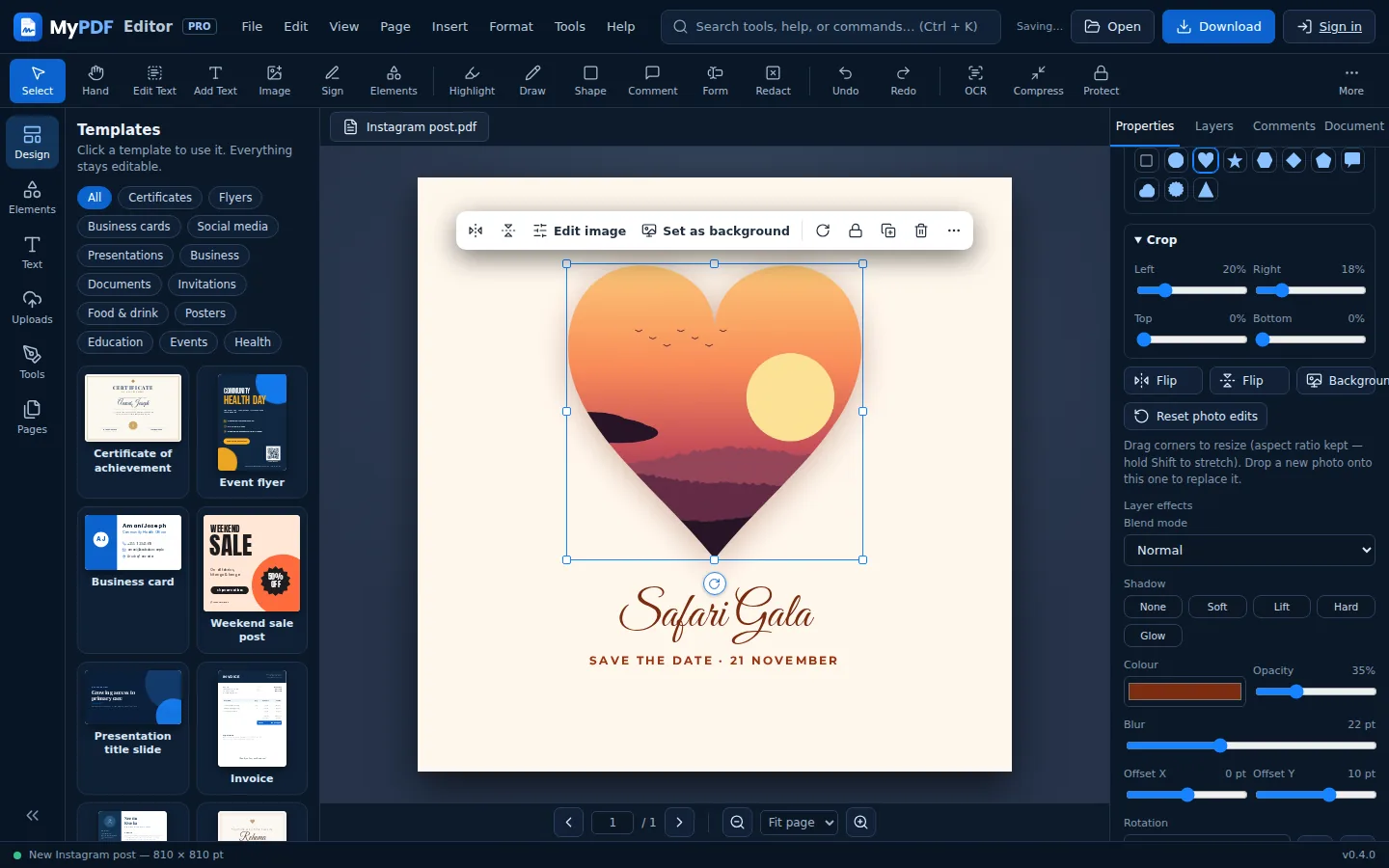Adjust the Blur slider

click(1251, 746)
